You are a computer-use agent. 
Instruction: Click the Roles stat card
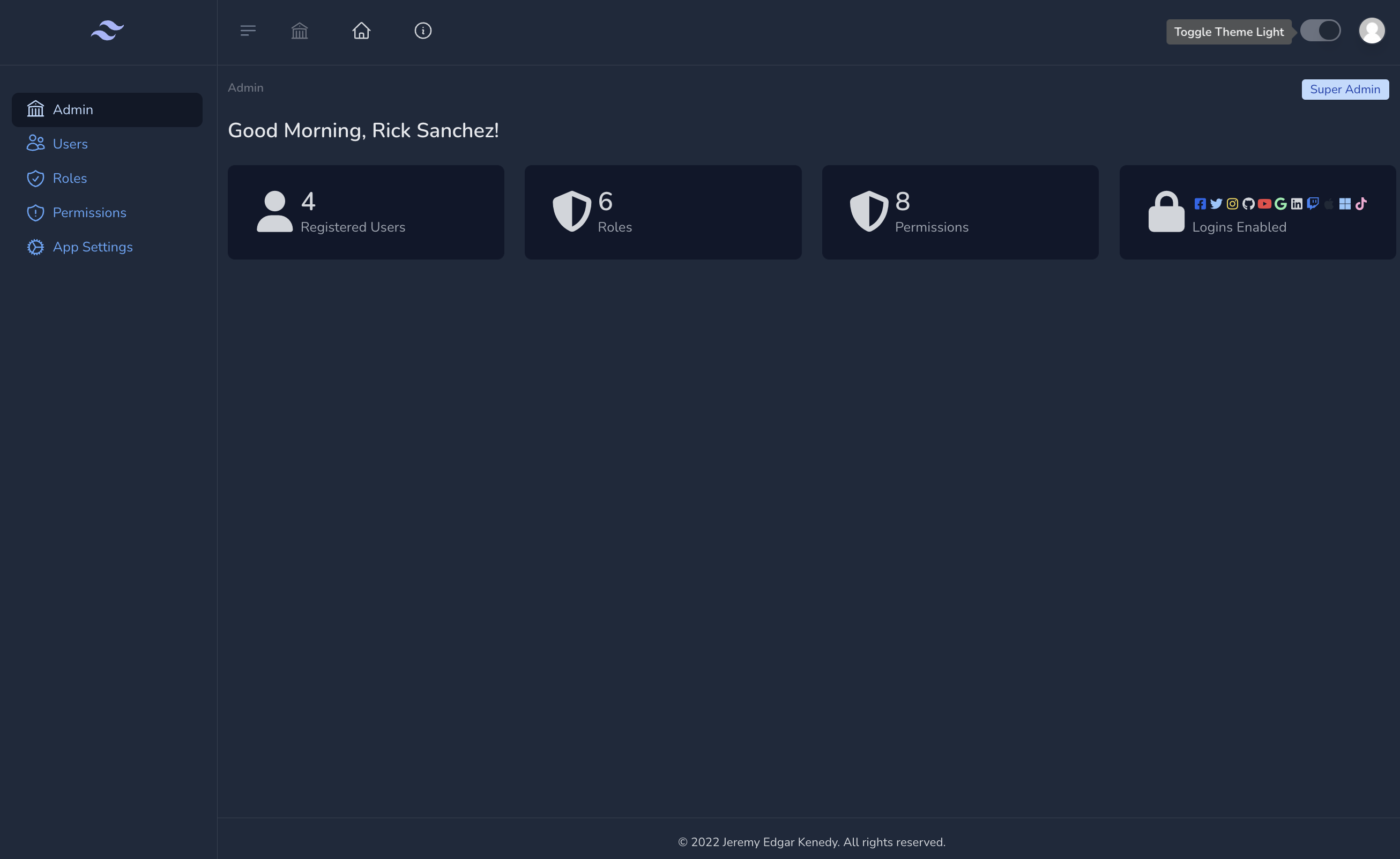click(x=662, y=212)
